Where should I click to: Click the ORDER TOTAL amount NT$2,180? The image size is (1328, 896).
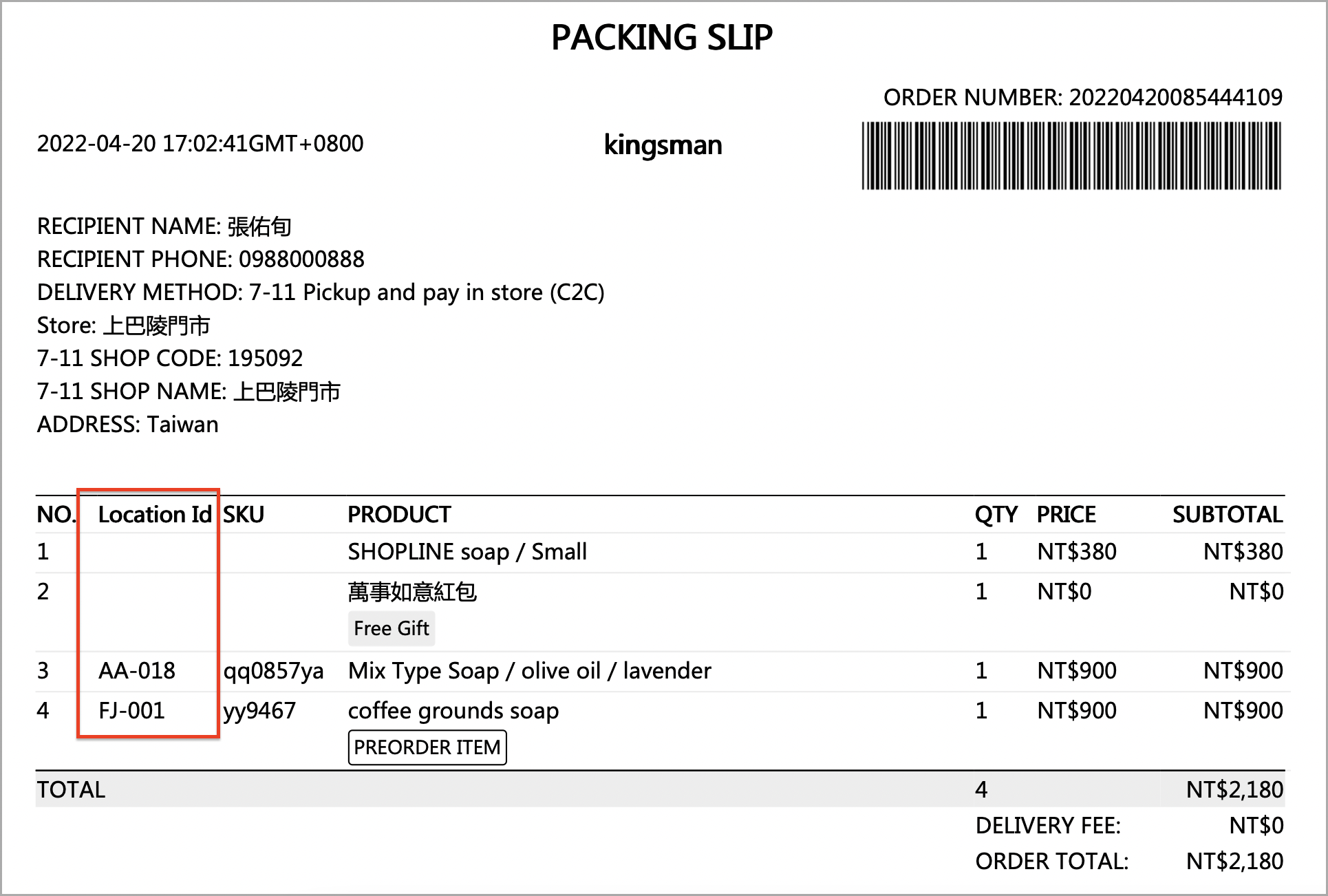(1234, 862)
